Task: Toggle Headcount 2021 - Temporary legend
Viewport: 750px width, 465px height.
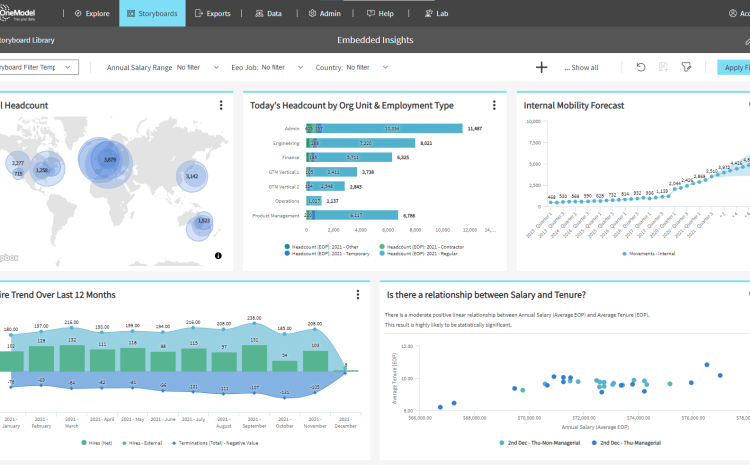Action: click(327, 254)
